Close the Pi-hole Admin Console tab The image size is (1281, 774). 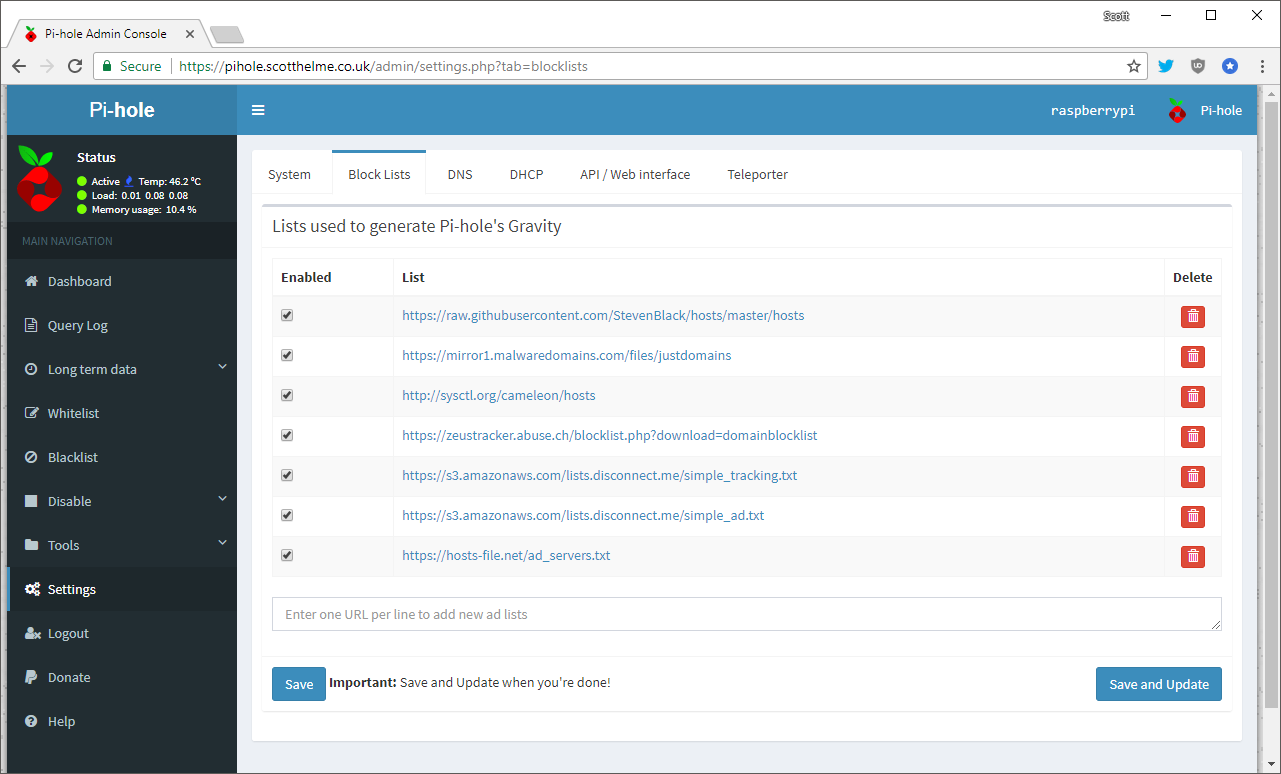190,33
